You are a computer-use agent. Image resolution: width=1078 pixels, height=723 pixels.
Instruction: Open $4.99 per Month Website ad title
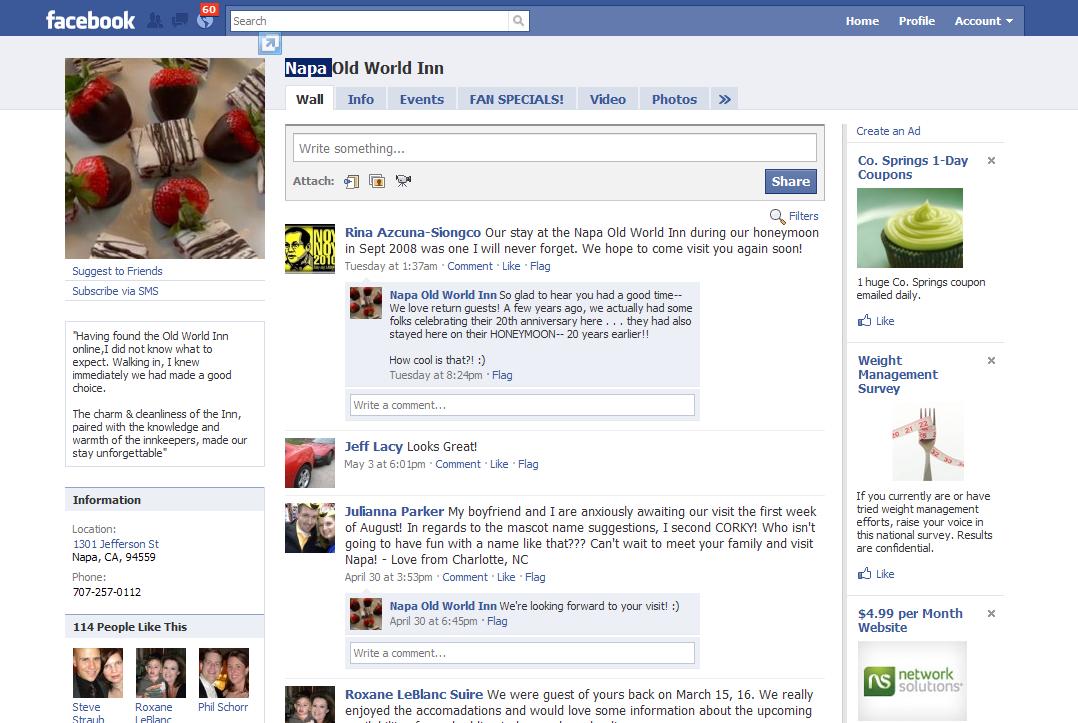pyautogui.click(x=910, y=621)
